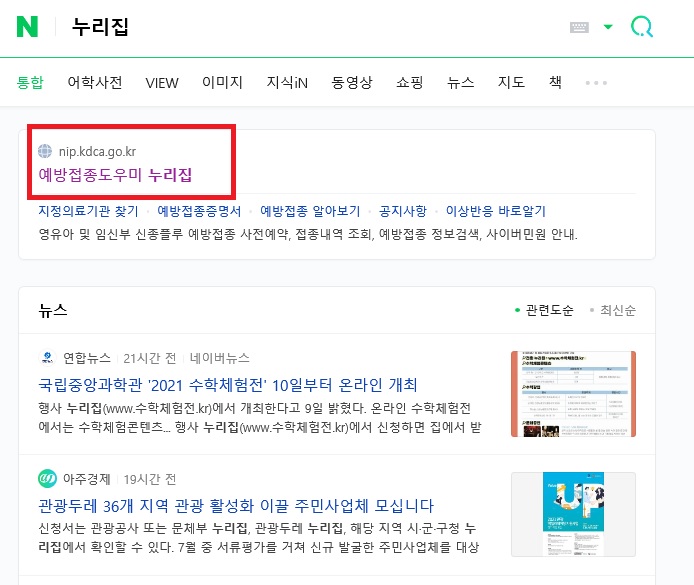Click the globe icon beside nip.kdca.go.kr

(45, 151)
